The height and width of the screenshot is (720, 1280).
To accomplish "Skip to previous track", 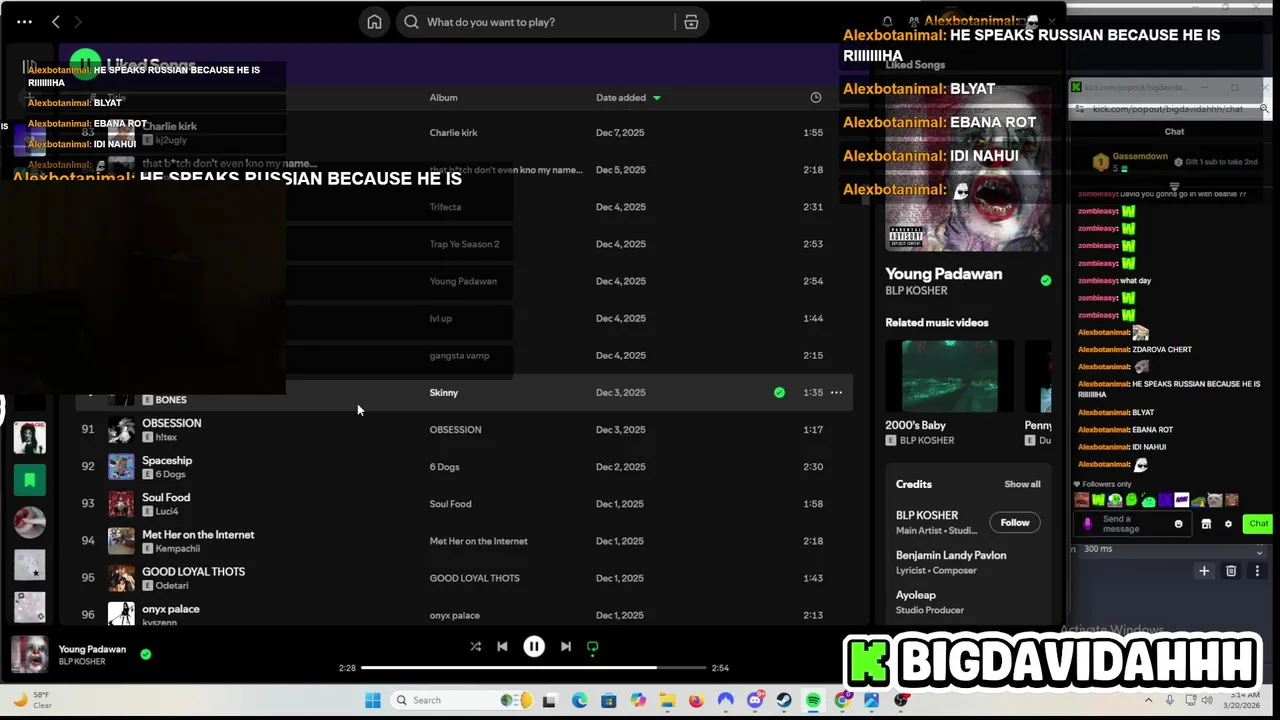I will [x=503, y=647].
